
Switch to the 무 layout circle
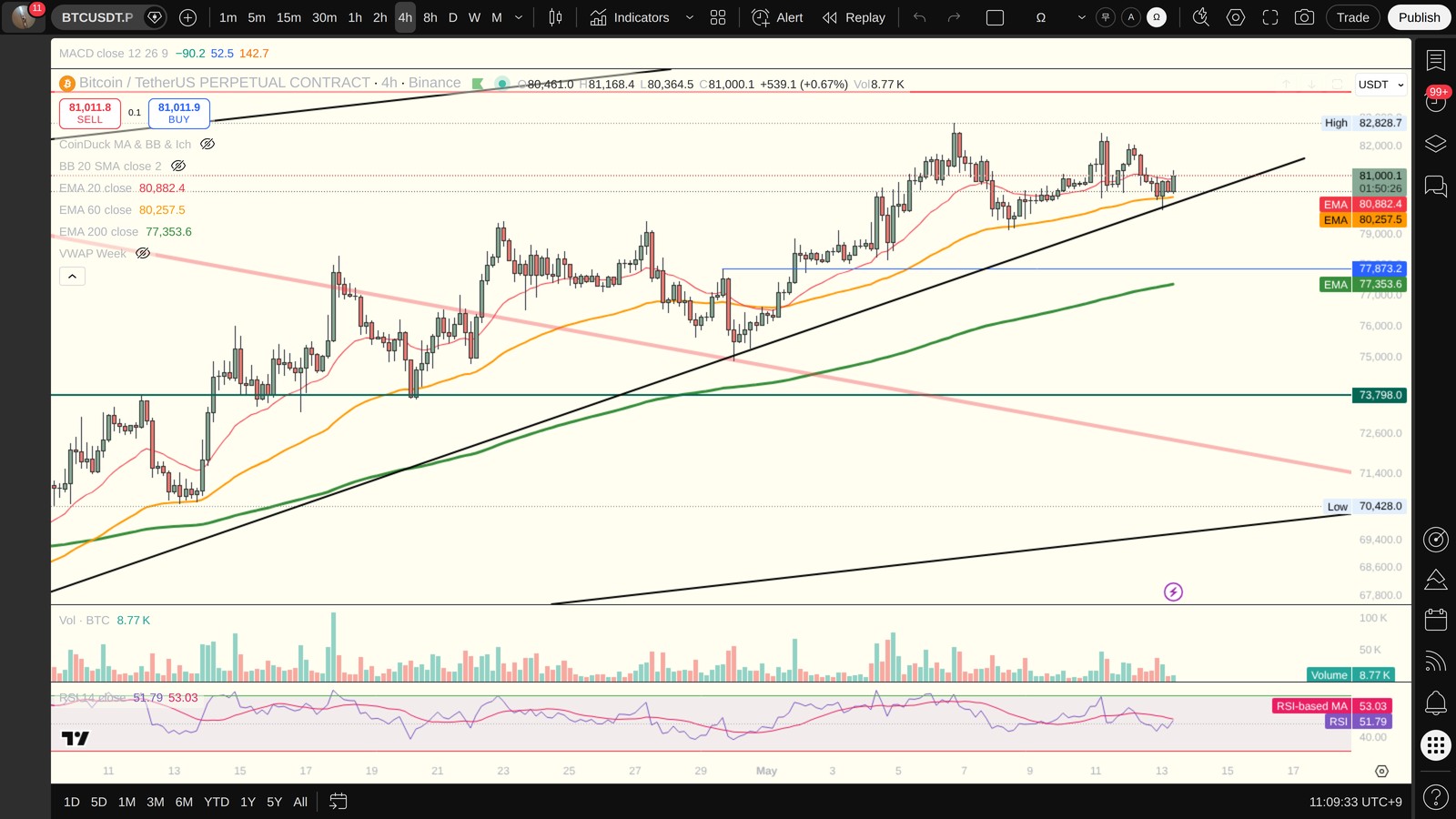pos(1106,17)
